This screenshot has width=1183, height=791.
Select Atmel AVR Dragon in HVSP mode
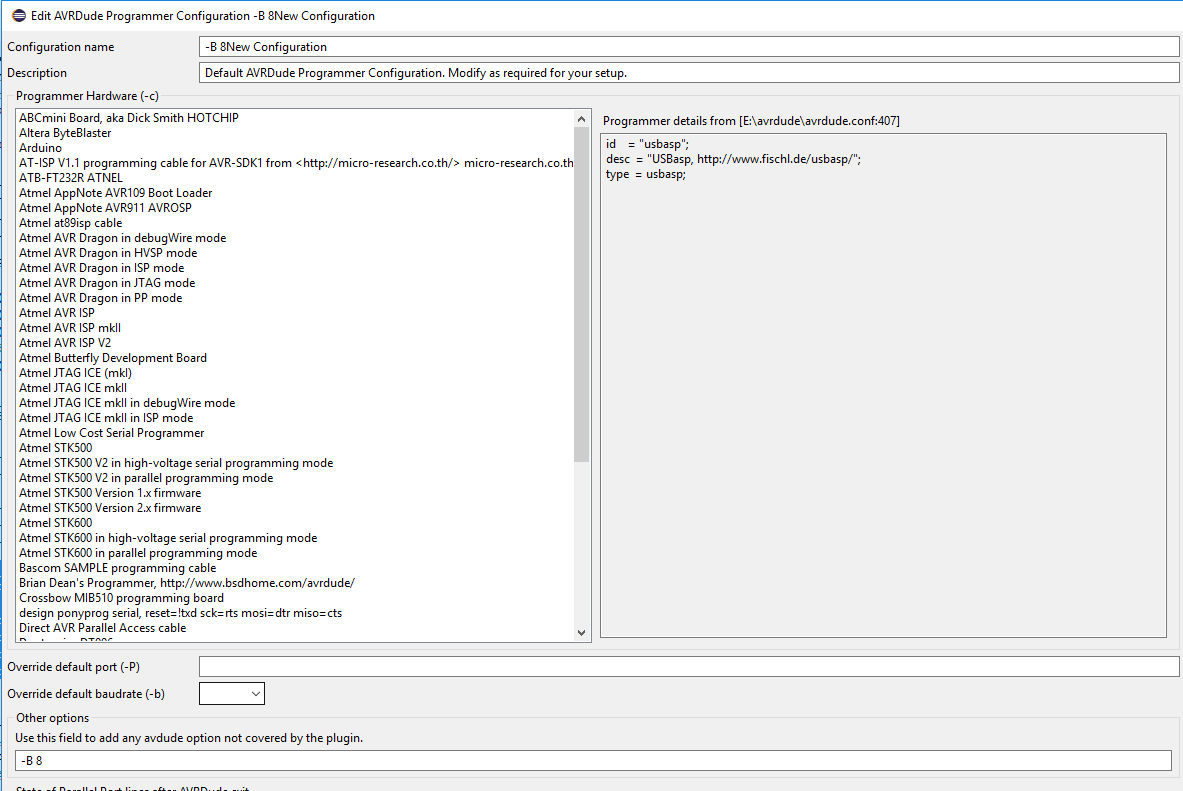coord(108,253)
